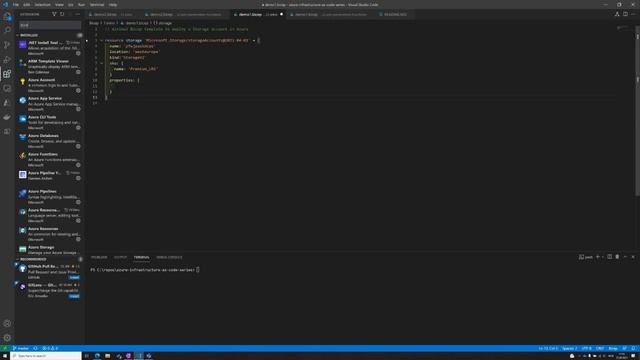The image size is (640, 360).
Task: Split the editor to the right
Action: [625, 14]
